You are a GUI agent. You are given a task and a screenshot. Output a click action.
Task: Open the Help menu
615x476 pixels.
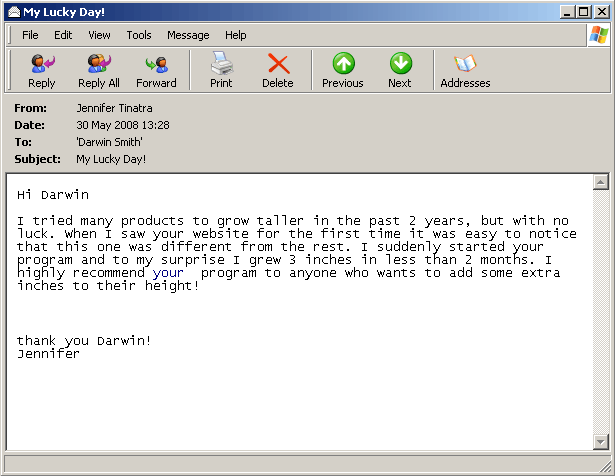(x=236, y=35)
